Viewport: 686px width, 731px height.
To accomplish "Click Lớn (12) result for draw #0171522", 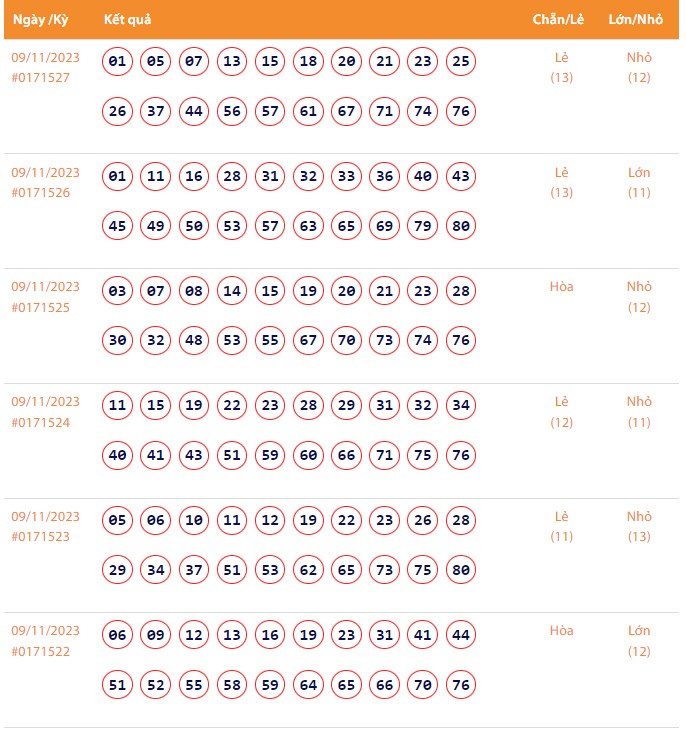I will click(639, 641).
